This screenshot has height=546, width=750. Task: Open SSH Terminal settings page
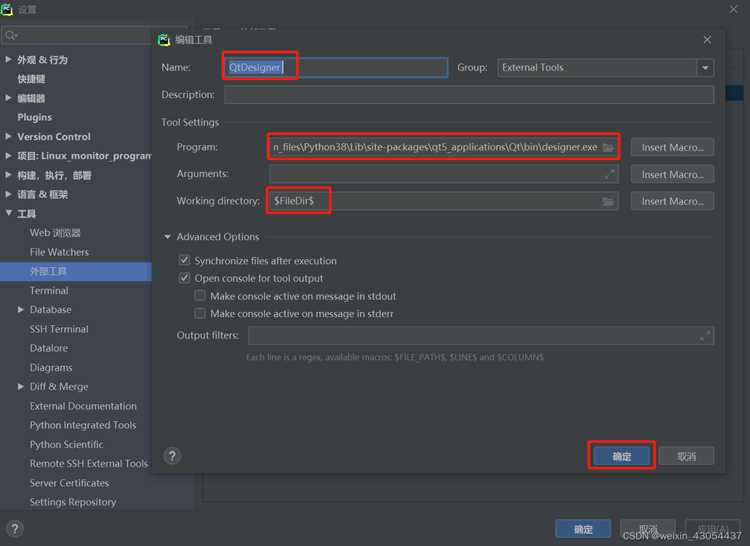59,329
